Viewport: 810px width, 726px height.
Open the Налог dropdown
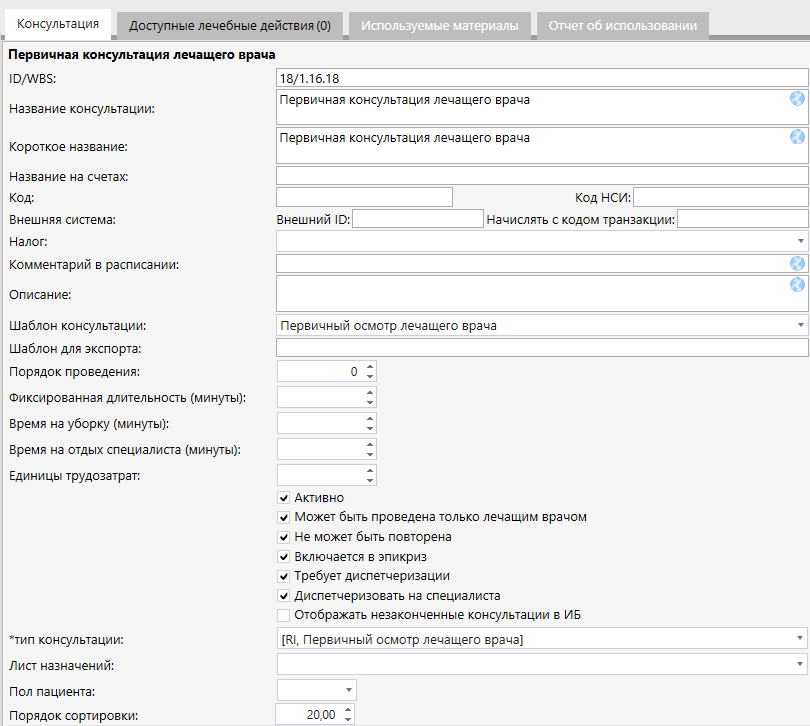[801, 242]
